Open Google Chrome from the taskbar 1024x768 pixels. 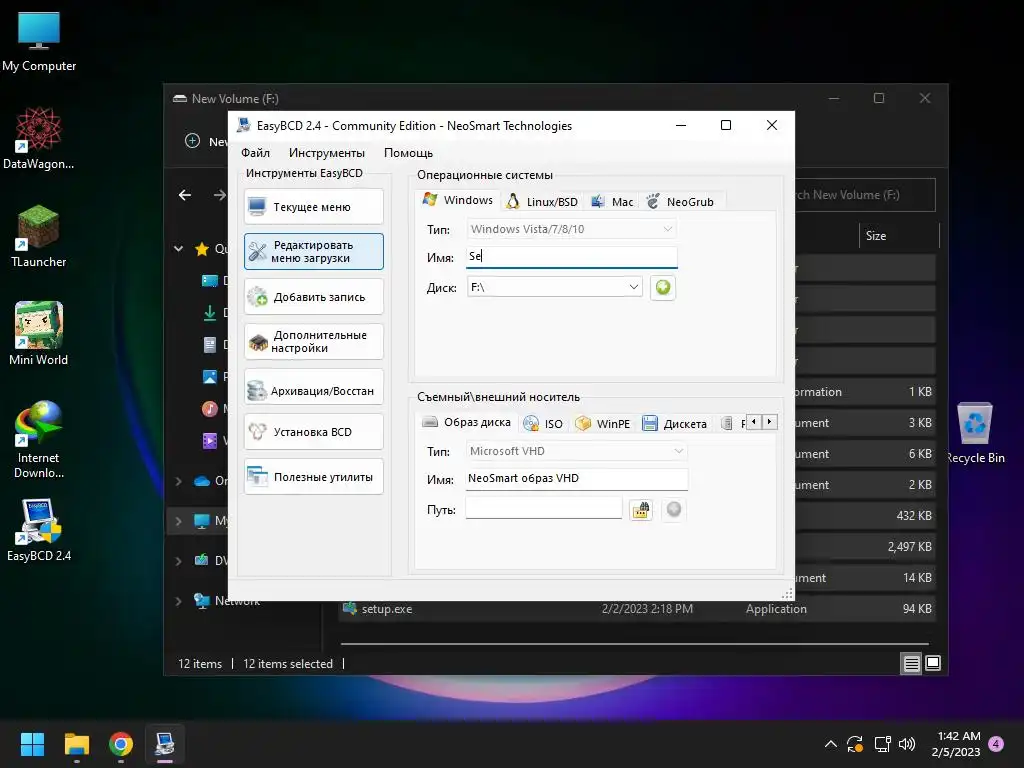(x=121, y=744)
